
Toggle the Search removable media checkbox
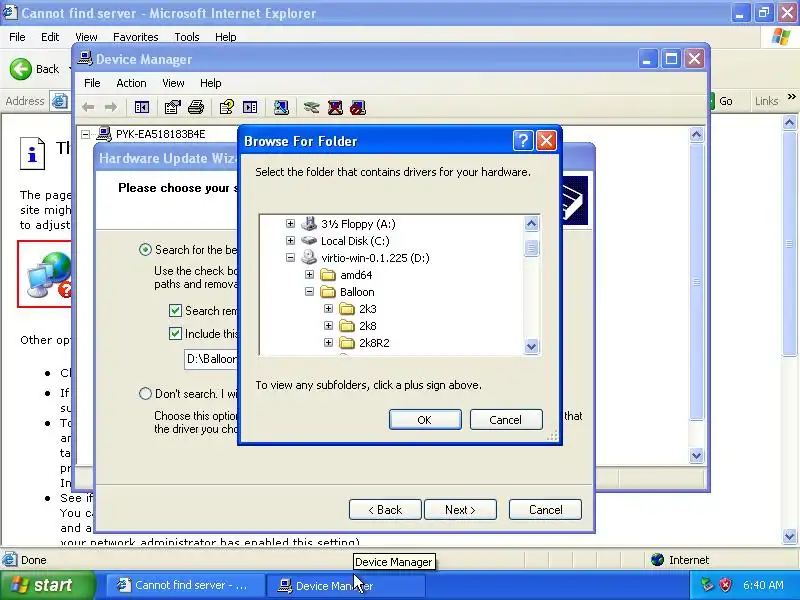click(175, 310)
